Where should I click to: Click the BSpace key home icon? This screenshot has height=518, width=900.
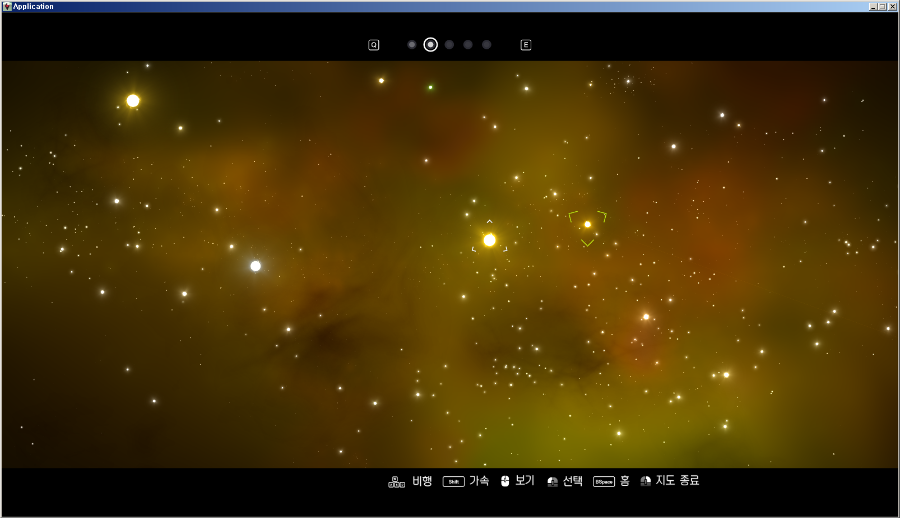[604, 481]
